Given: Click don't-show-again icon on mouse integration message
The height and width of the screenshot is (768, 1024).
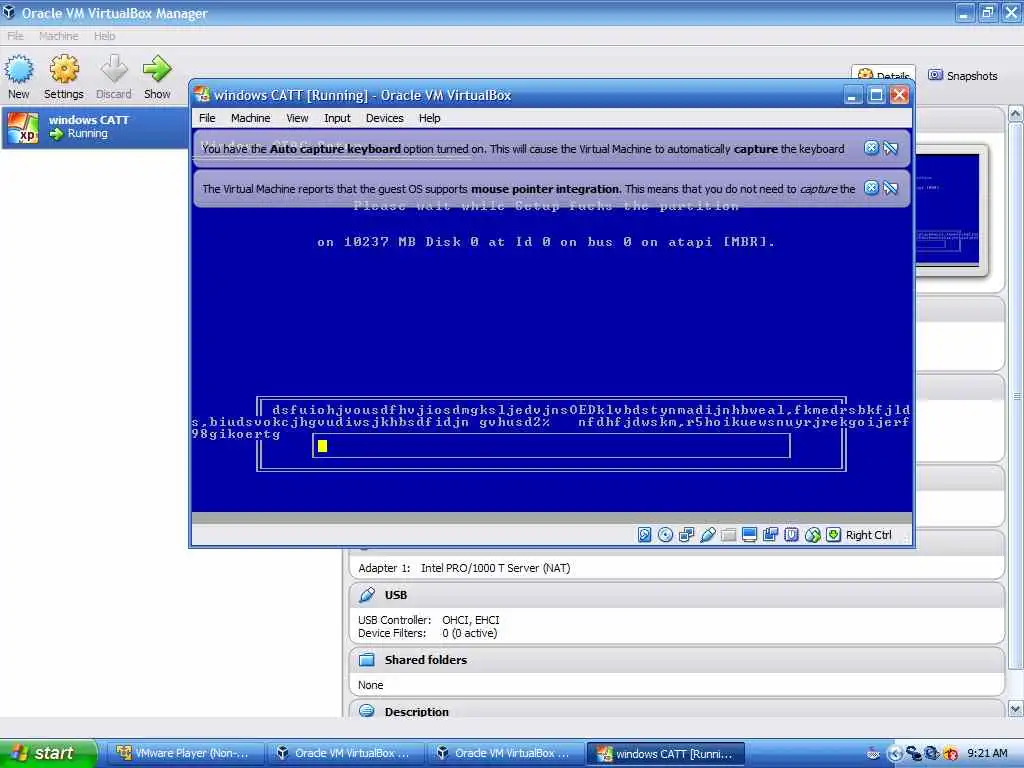Looking at the screenshot, I should click(x=891, y=189).
